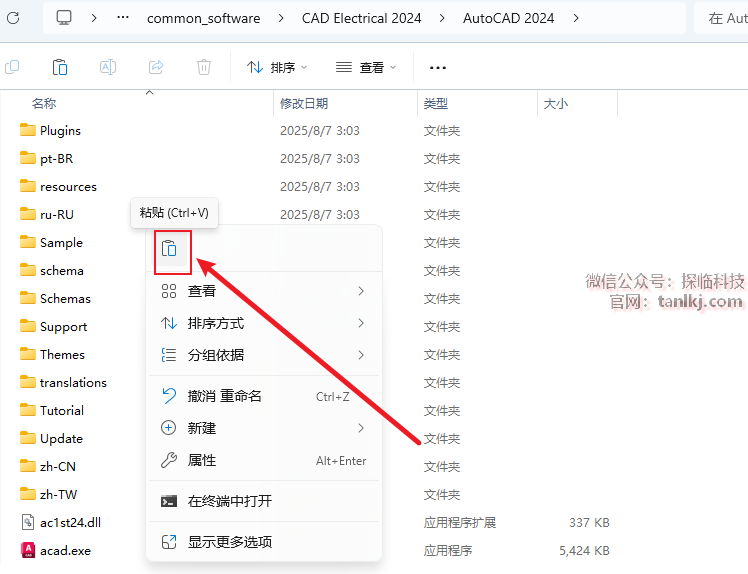Open the 排序 sort dropdown in toolbar

[277, 67]
